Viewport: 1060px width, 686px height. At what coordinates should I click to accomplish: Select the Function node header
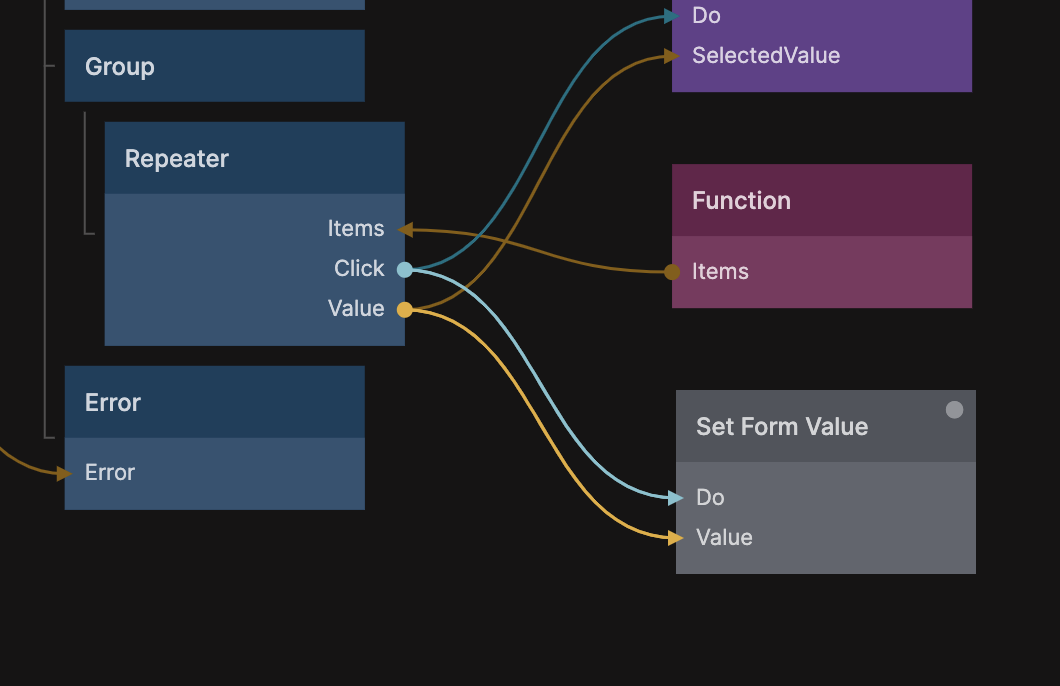pyautogui.click(x=821, y=200)
